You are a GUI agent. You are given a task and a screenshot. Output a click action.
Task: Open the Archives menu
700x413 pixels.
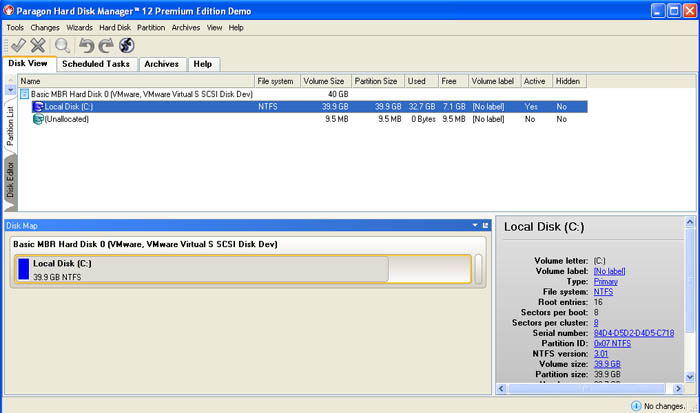click(x=186, y=28)
